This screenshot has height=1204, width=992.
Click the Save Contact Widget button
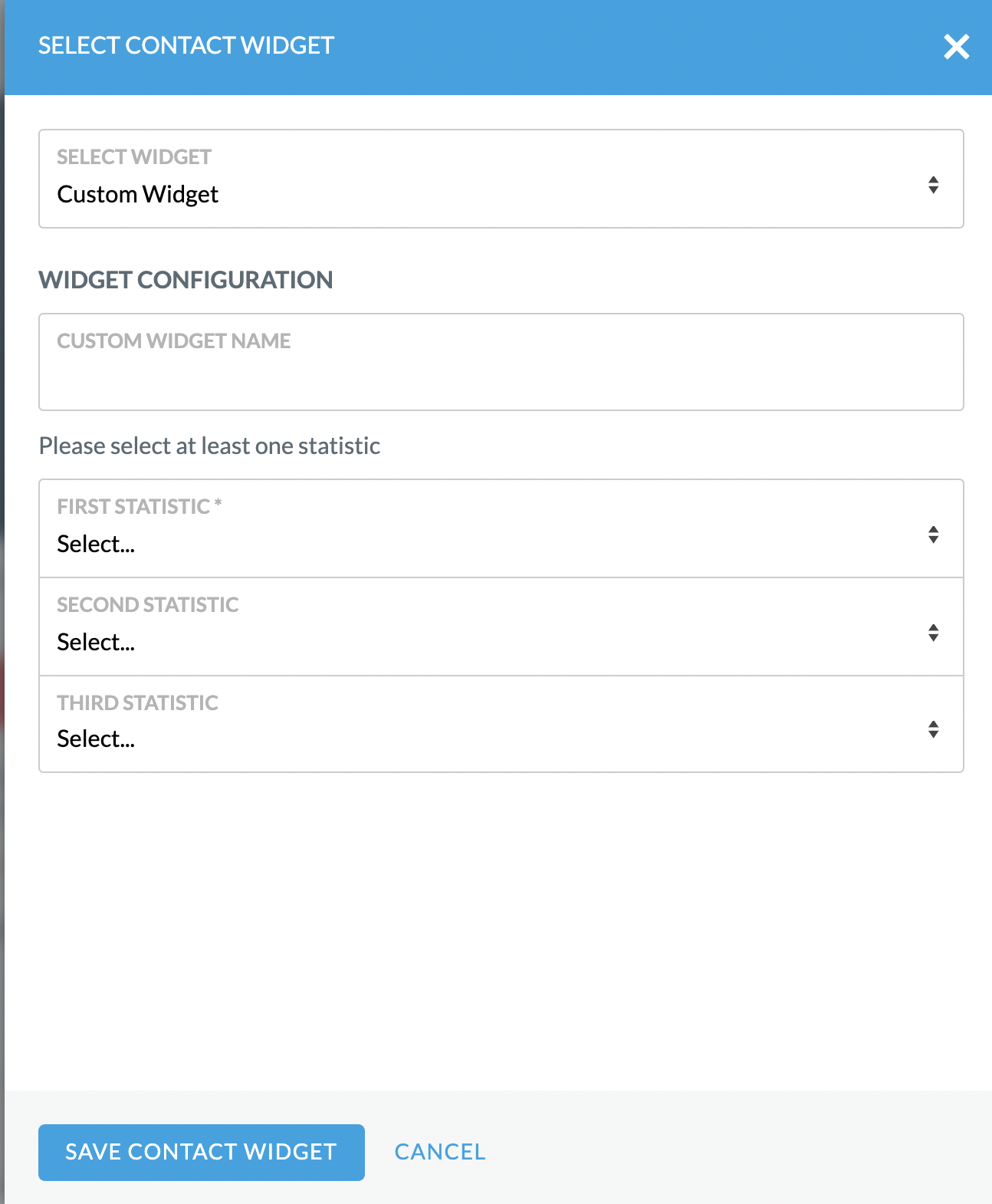202,1152
